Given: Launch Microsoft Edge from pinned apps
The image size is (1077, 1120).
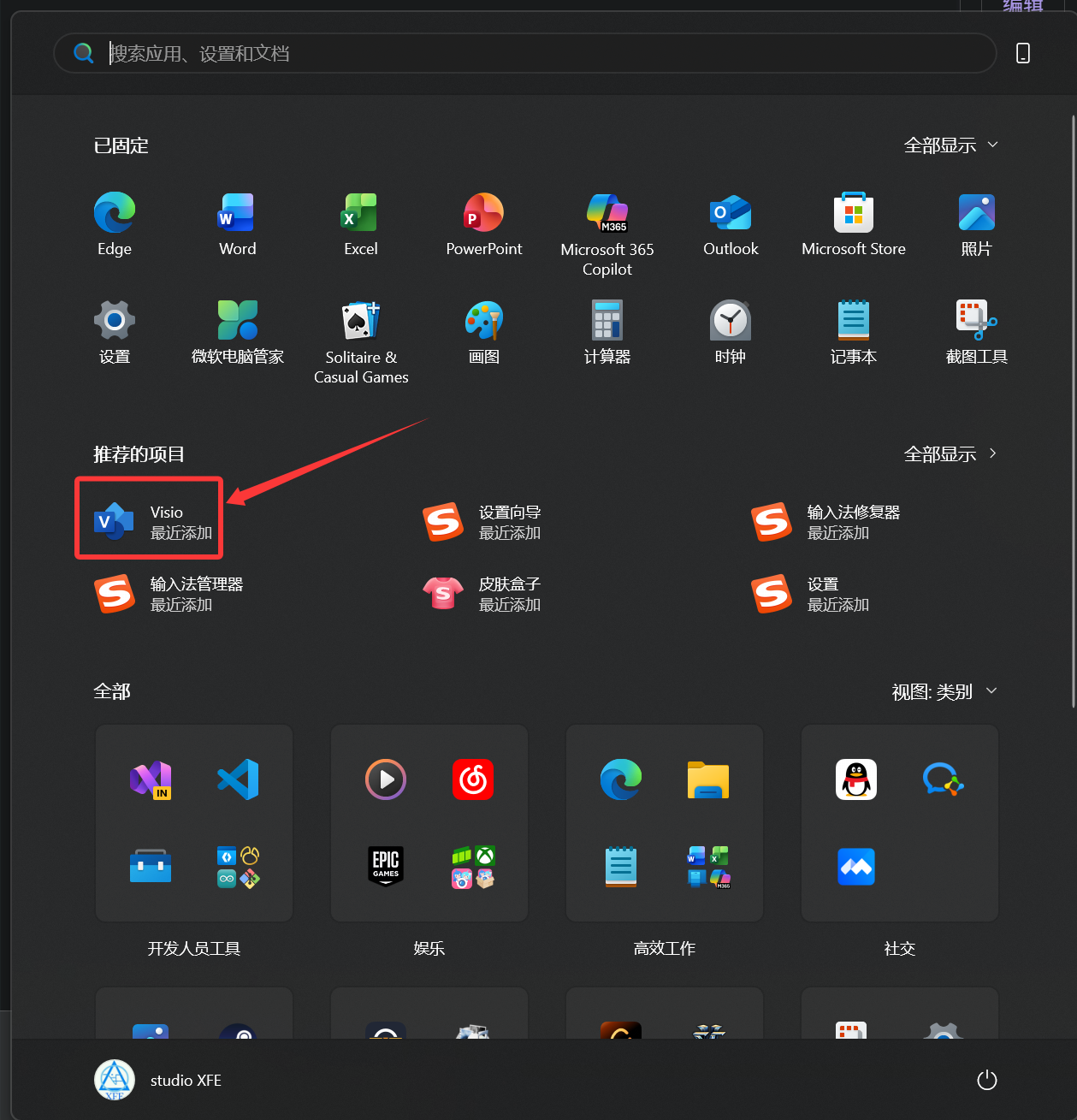Looking at the screenshot, I should [x=114, y=224].
